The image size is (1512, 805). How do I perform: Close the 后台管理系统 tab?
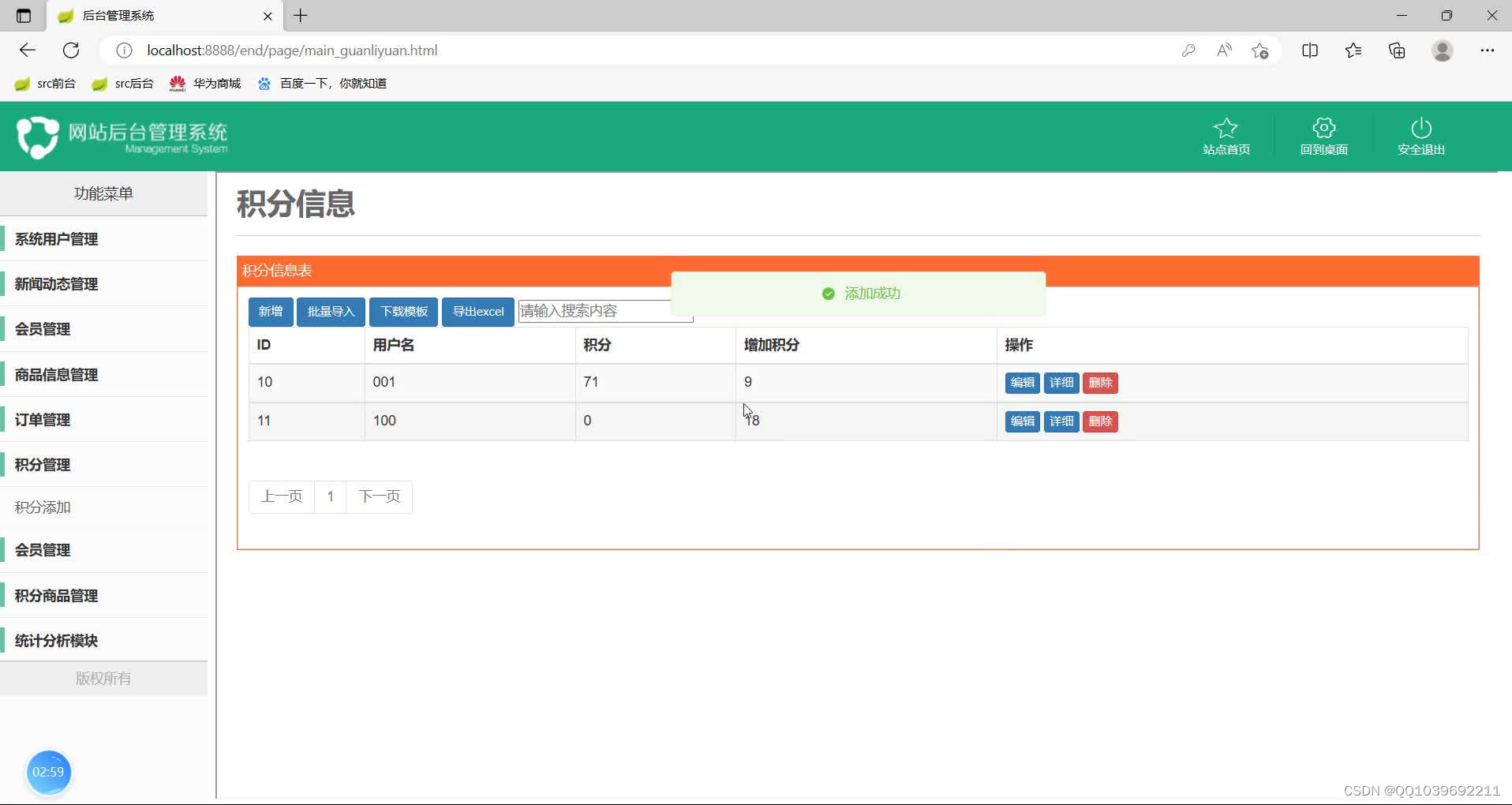268,16
